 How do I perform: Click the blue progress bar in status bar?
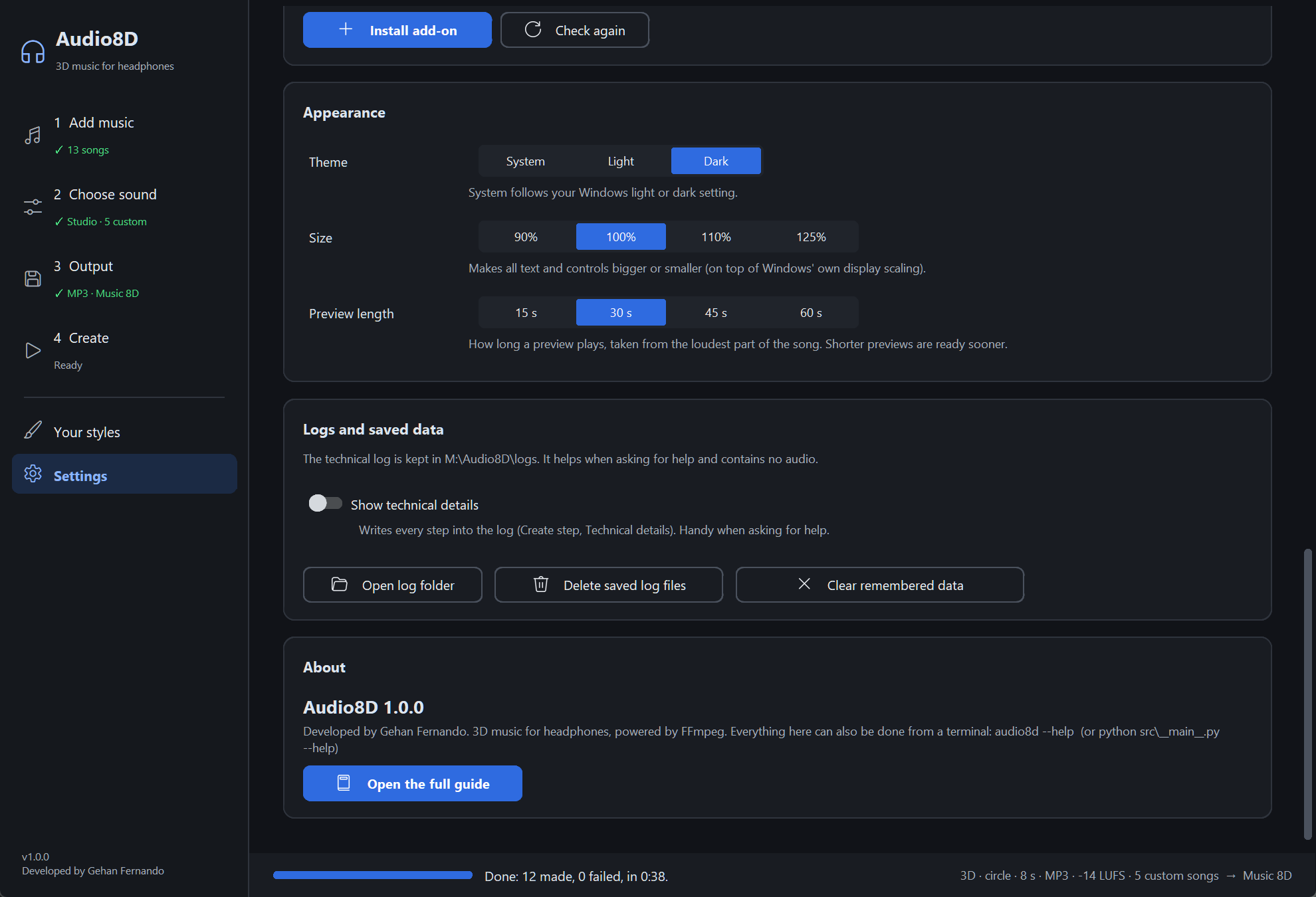click(x=373, y=875)
